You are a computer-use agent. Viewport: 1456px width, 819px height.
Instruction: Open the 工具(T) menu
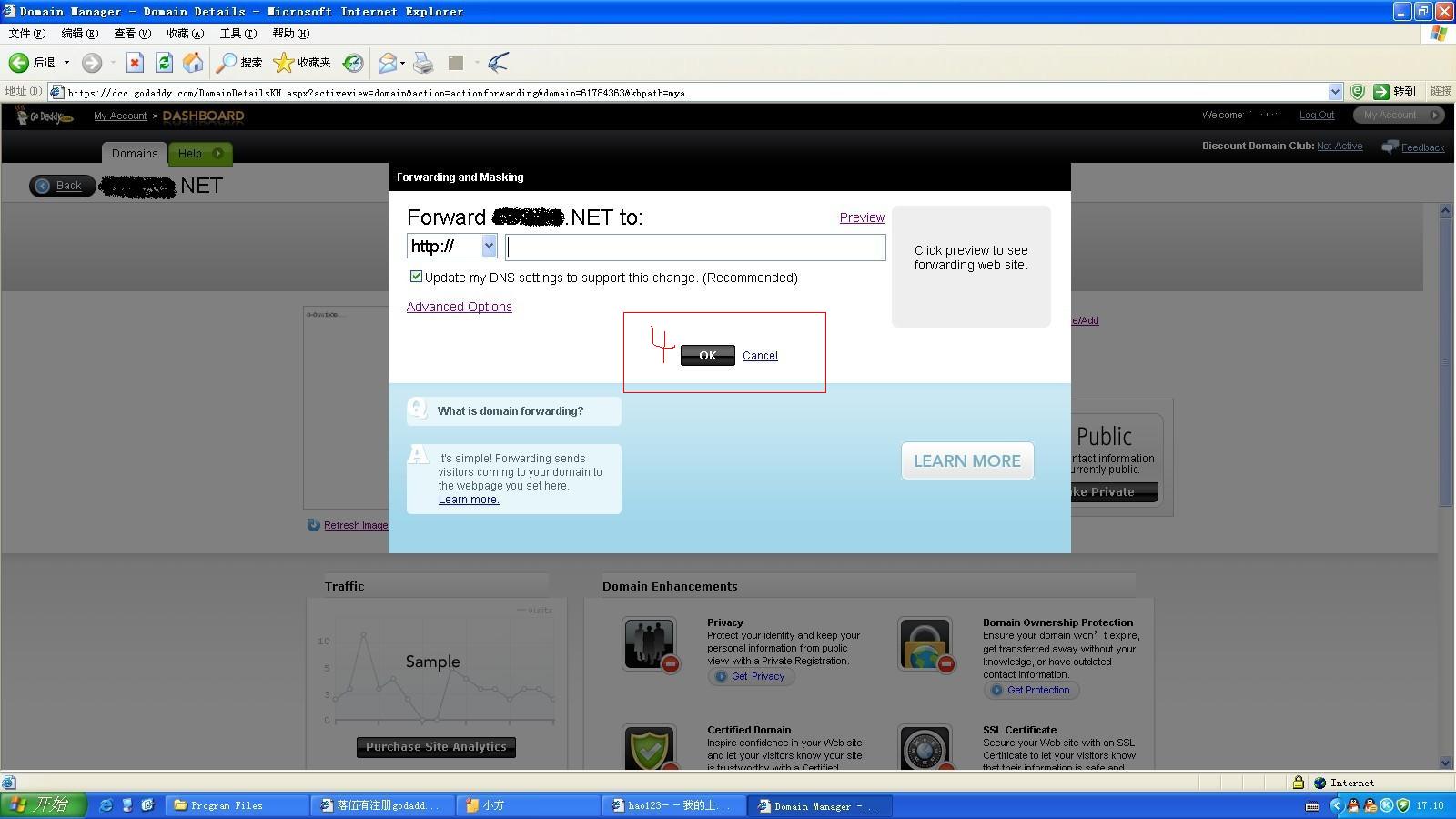238,34
